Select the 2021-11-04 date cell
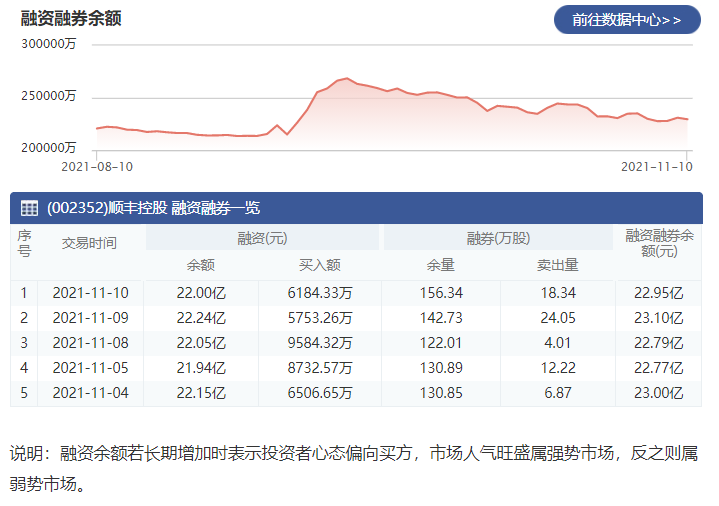The width and height of the screenshot is (719, 506). (91, 393)
